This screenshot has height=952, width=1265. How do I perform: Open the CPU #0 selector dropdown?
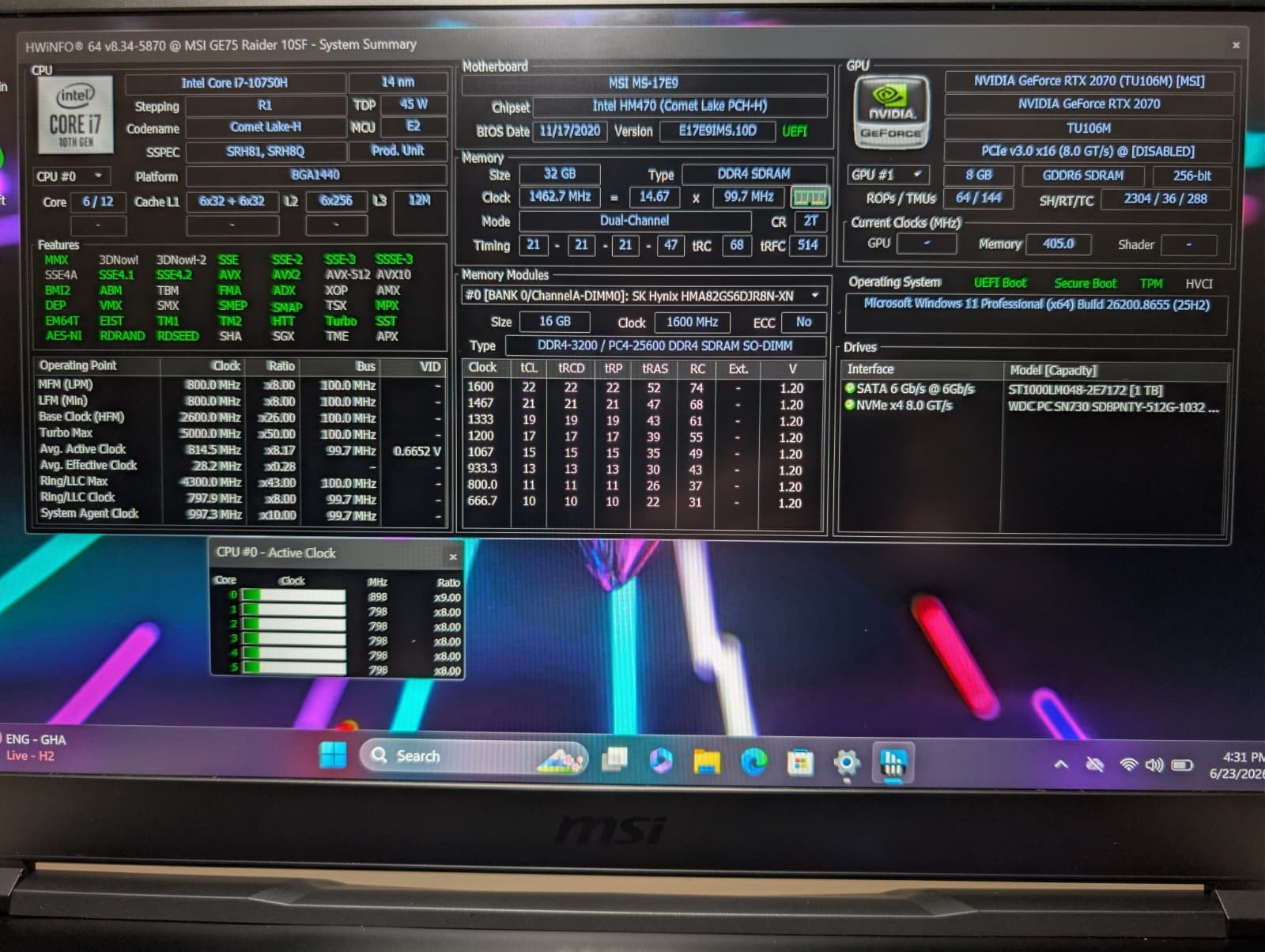click(72, 176)
